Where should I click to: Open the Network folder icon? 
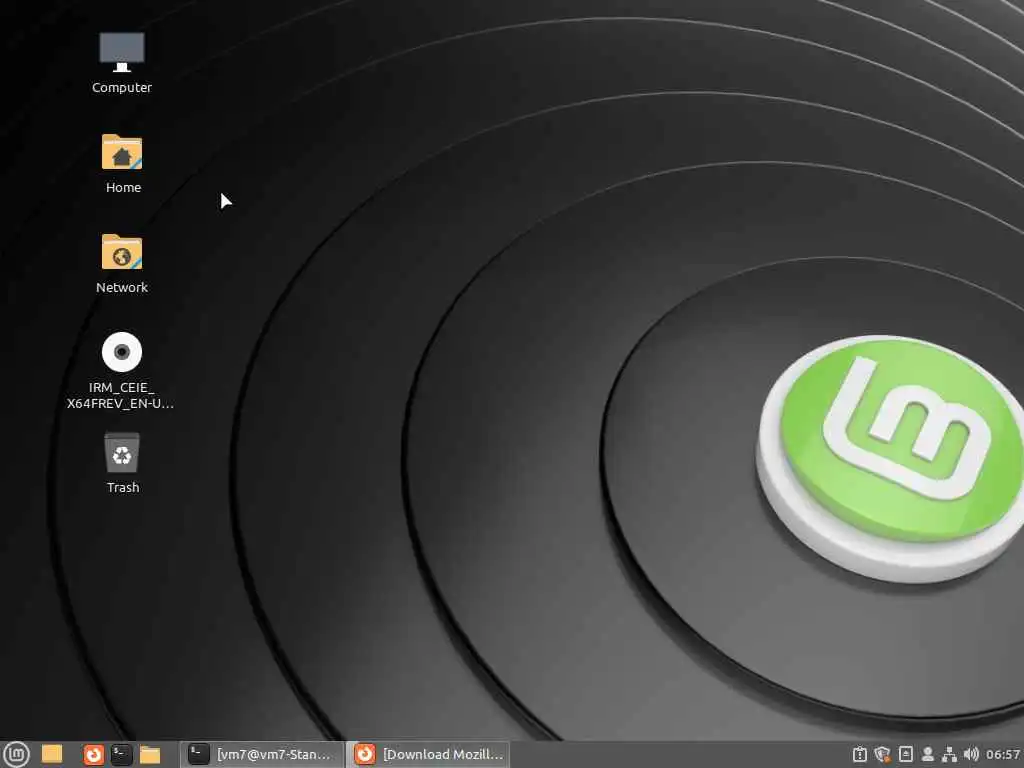tap(121, 252)
